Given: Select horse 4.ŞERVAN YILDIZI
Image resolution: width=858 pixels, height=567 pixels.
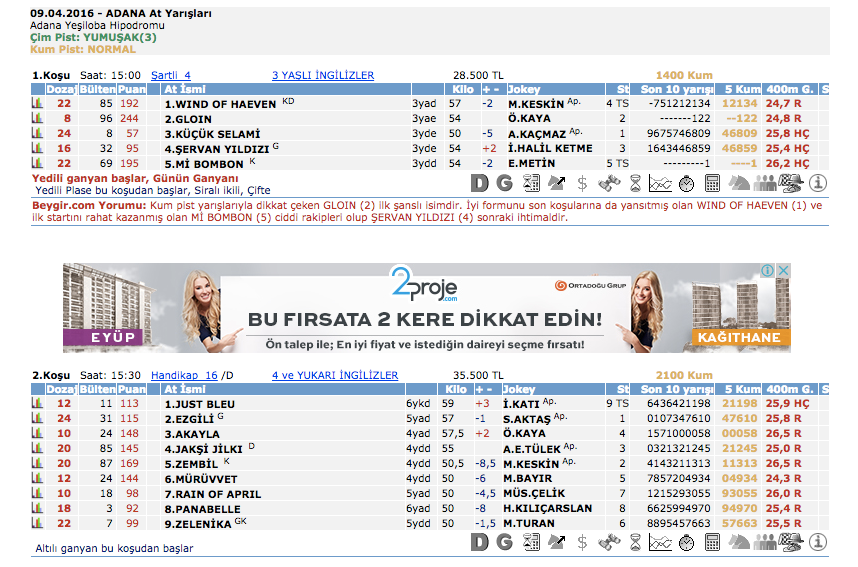Looking at the screenshot, I should tap(217, 149).
